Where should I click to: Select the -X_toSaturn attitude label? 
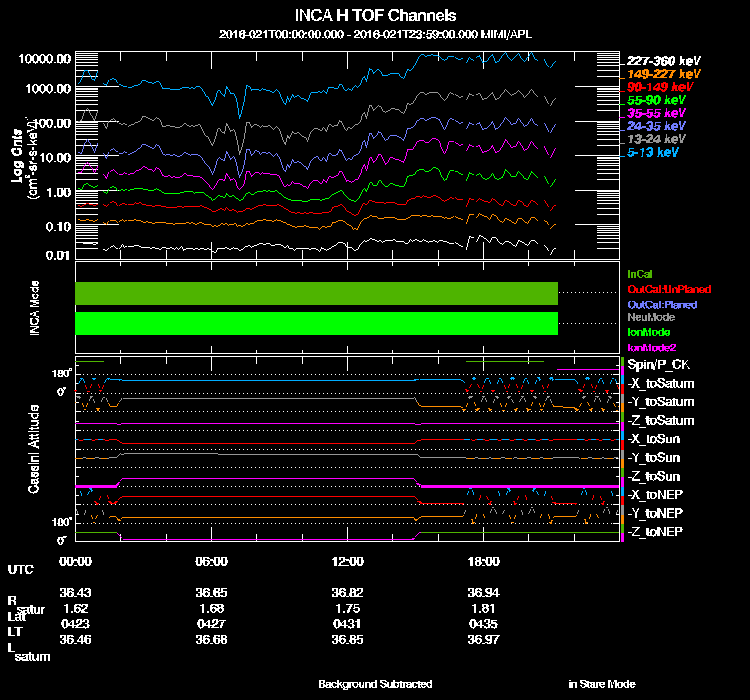(x=660, y=384)
